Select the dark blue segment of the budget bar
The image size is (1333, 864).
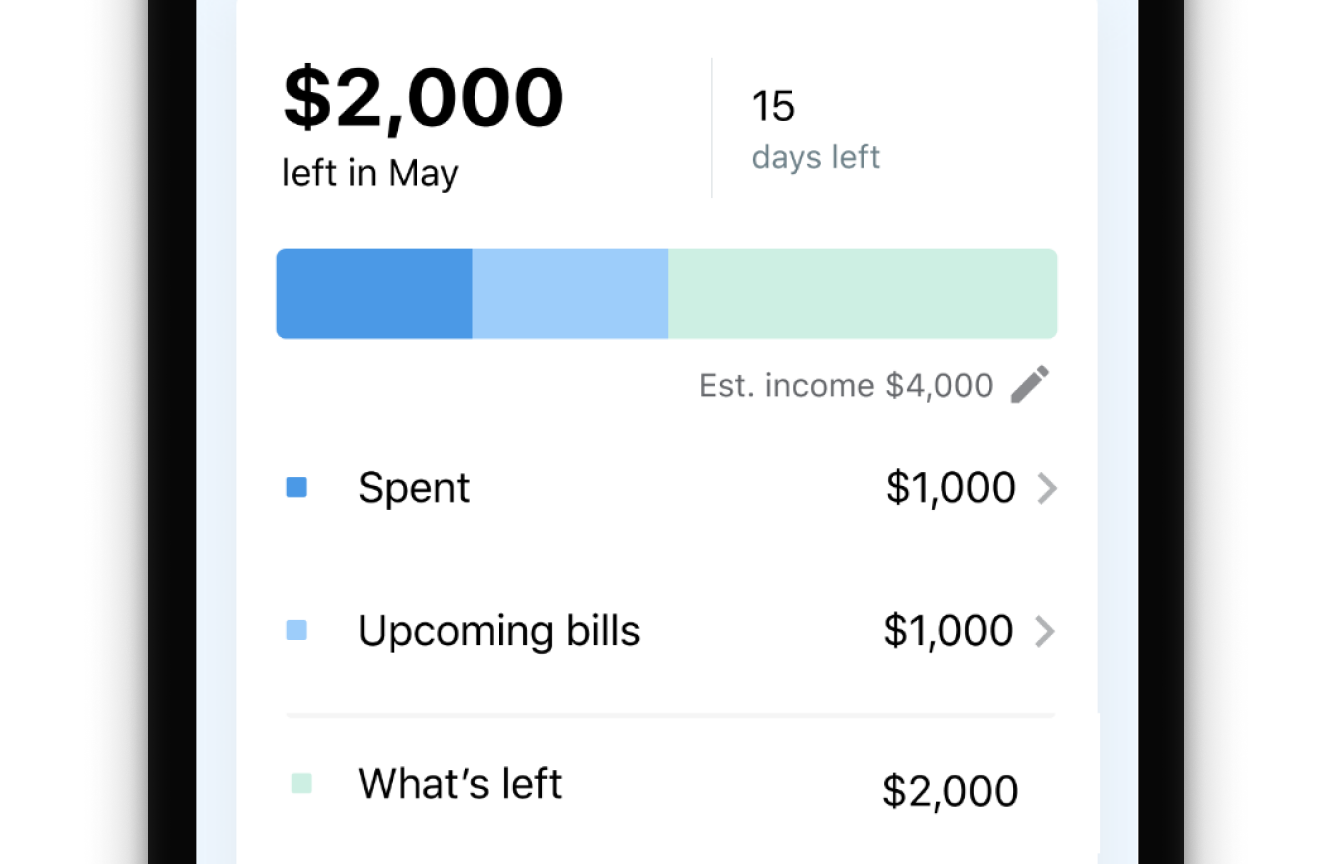point(374,294)
